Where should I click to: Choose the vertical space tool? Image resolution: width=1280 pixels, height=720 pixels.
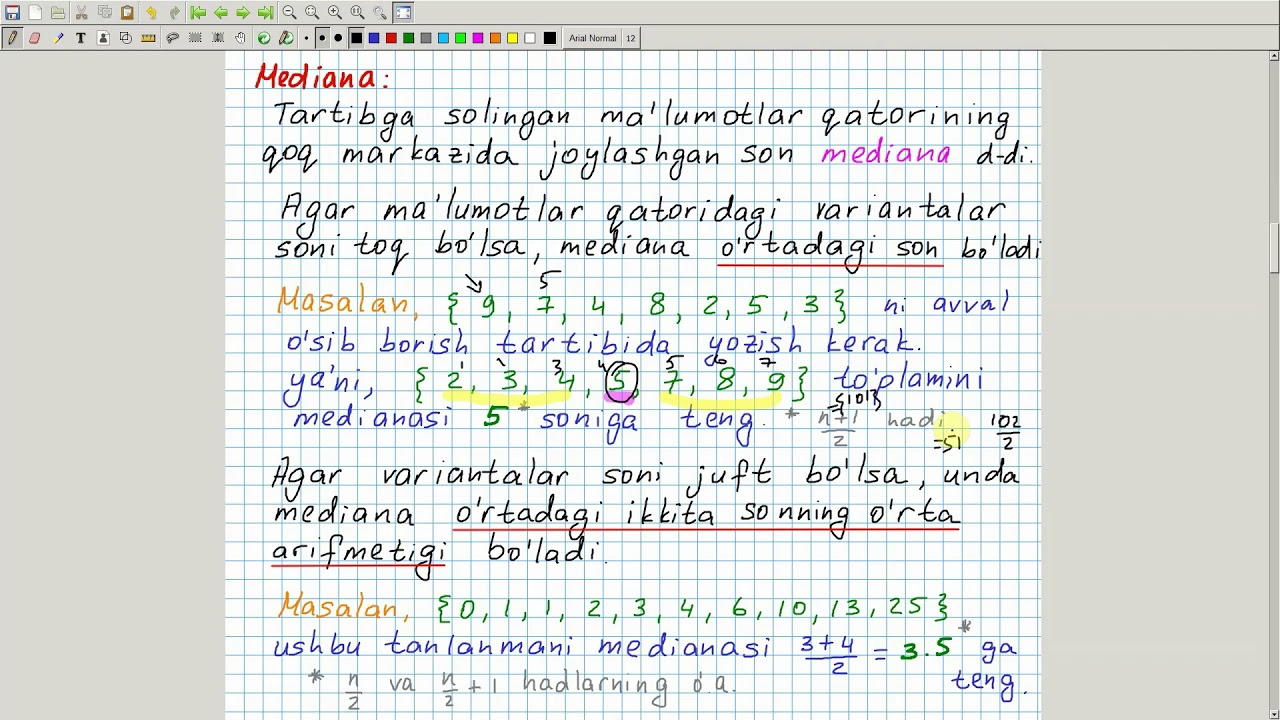coord(218,38)
